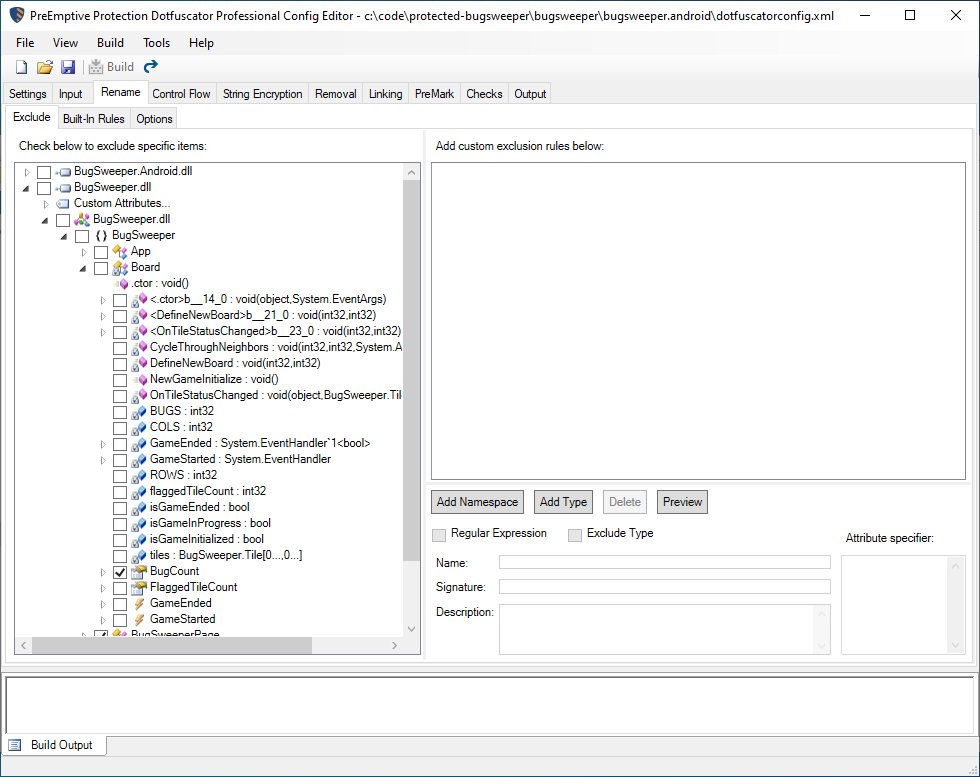The width and height of the screenshot is (980, 777).
Task: Click the tiles field icon
Action: (x=139, y=556)
